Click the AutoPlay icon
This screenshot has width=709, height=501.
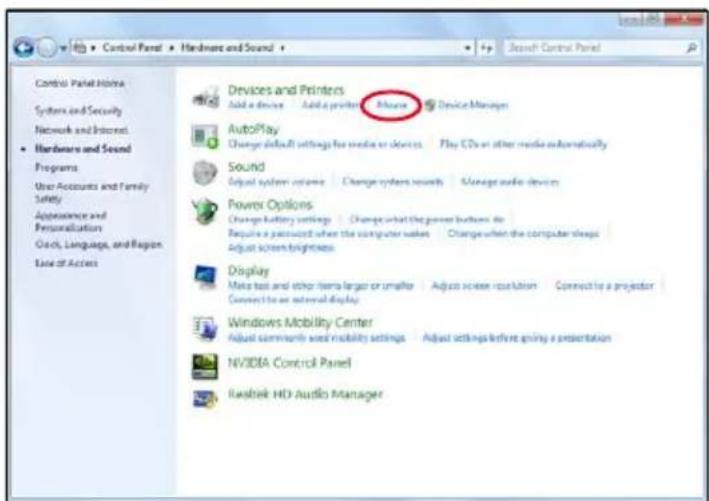[205, 136]
